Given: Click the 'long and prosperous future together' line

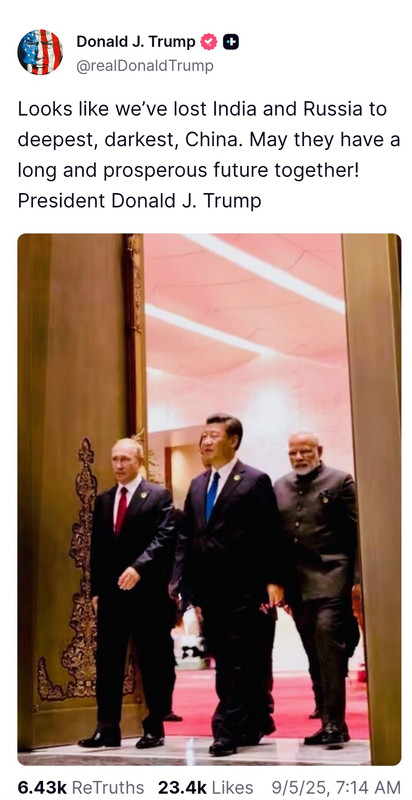Looking at the screenshot, I should pos(188,170).
